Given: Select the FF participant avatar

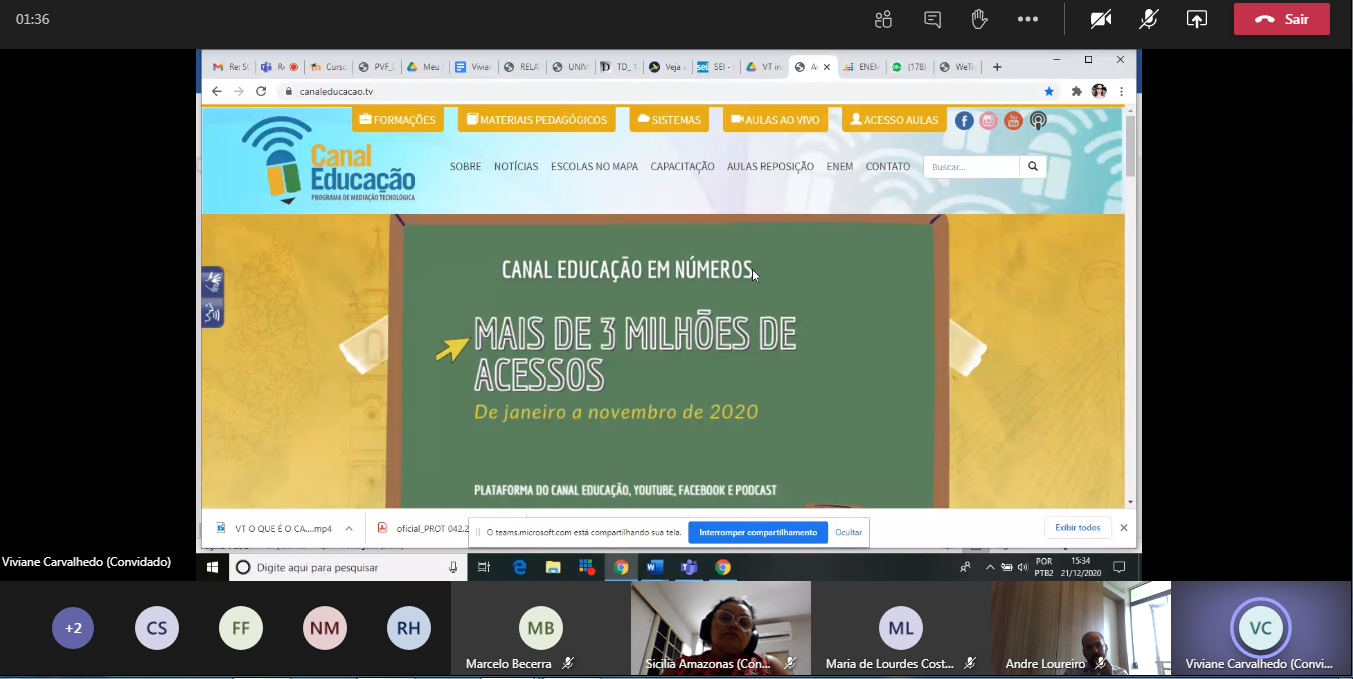Looking at the screenshot, I should [x=241, y=629].
